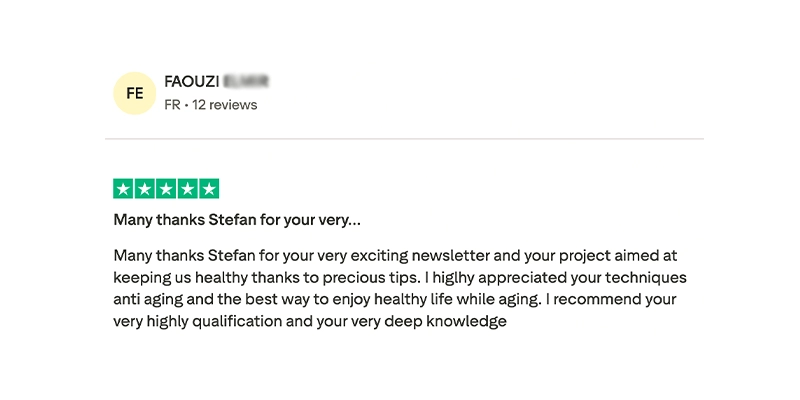Open the FAOUZI reviewer profile name
This screenshot has width=800, height=400.
[191, 81]
